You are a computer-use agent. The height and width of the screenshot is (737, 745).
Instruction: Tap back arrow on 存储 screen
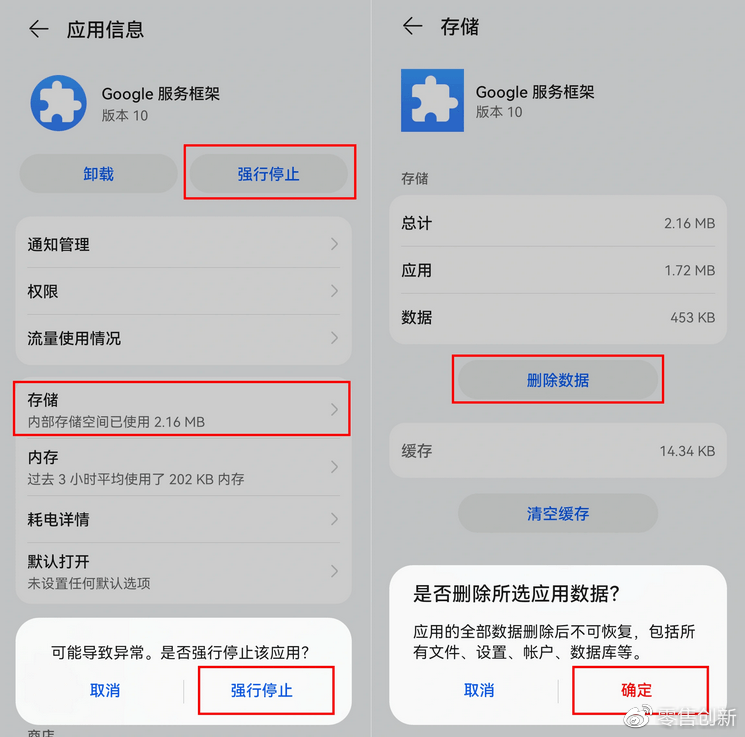412,26
